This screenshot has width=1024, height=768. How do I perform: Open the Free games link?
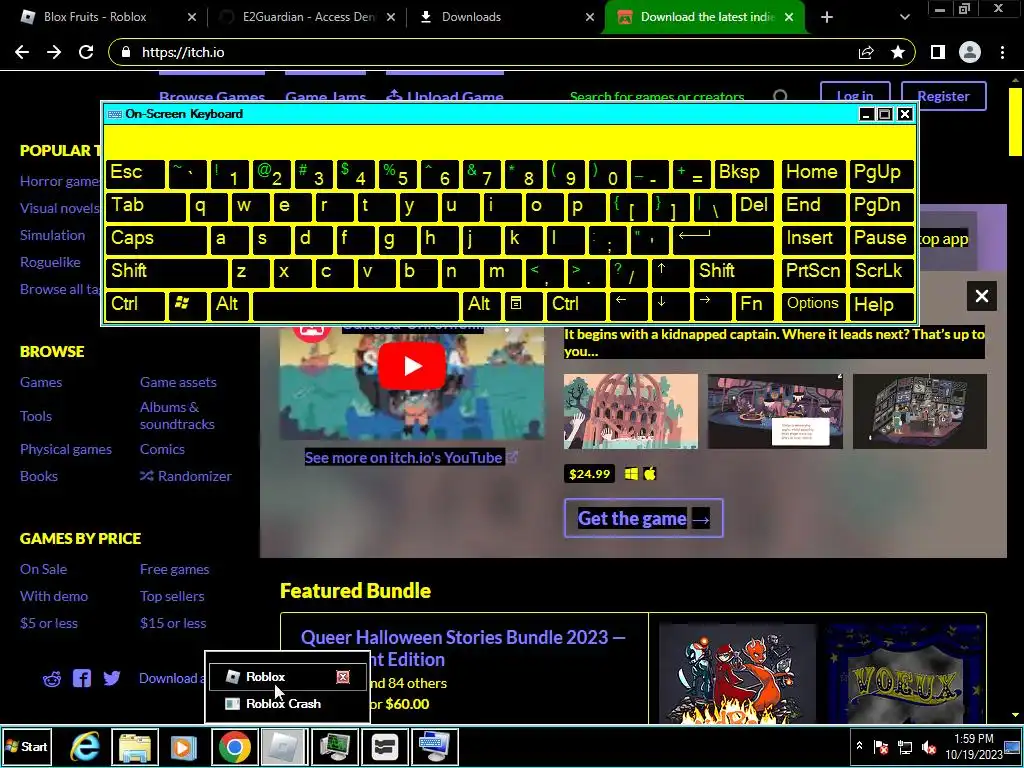tap(174, 569)
